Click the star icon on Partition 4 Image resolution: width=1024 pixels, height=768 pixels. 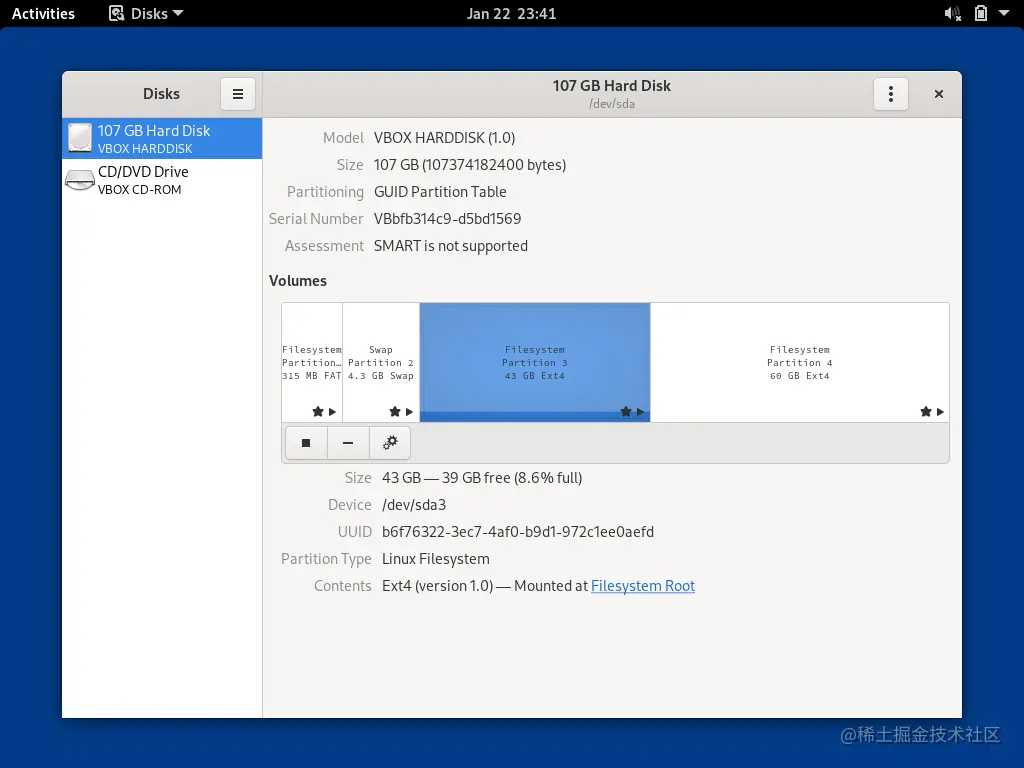pyautogui.click(x=925, y=411)
